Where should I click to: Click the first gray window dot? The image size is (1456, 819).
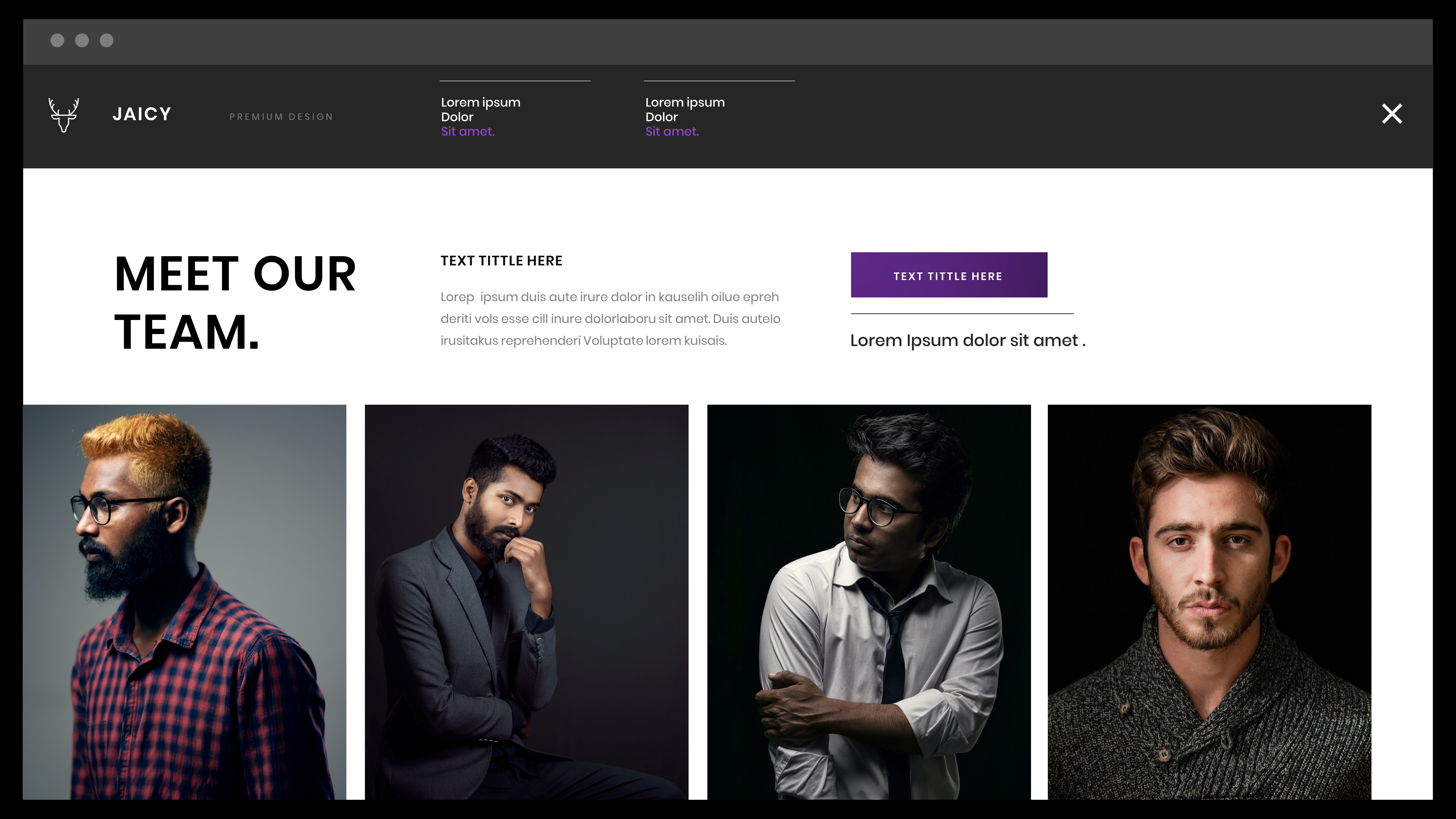tap(57, 40)
